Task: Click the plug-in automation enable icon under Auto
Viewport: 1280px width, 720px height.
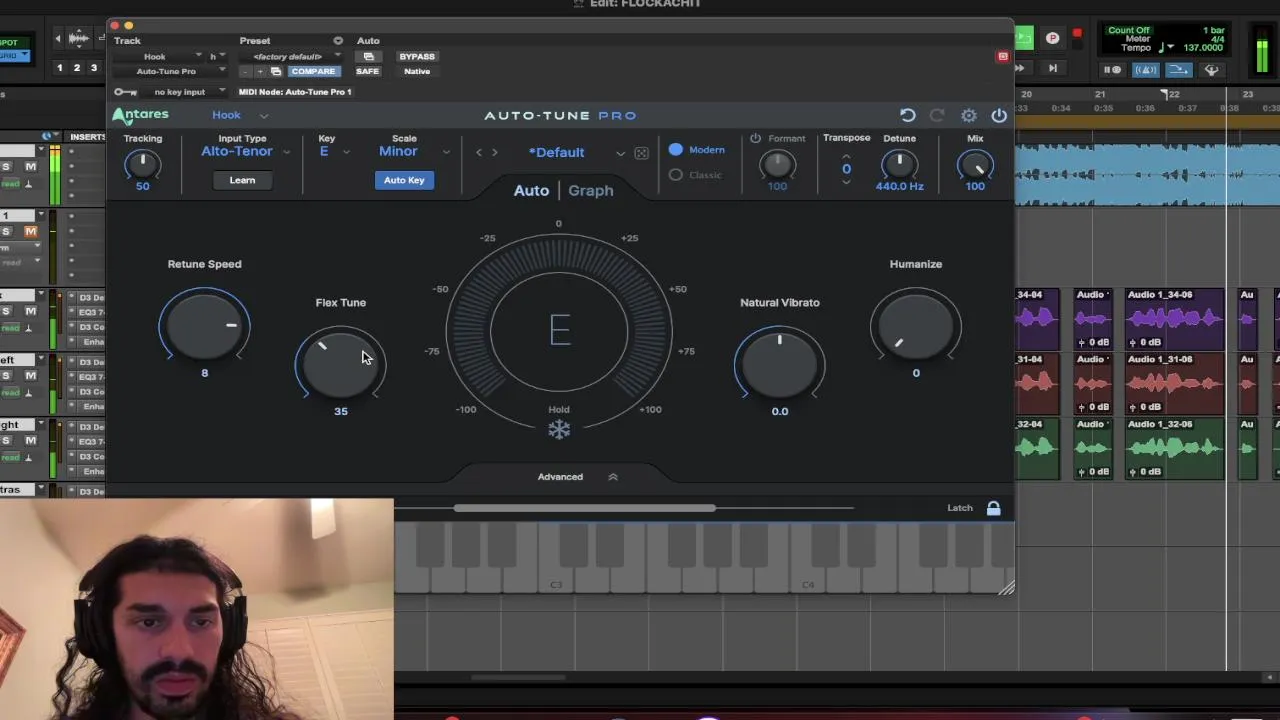Action: (368, 57)
